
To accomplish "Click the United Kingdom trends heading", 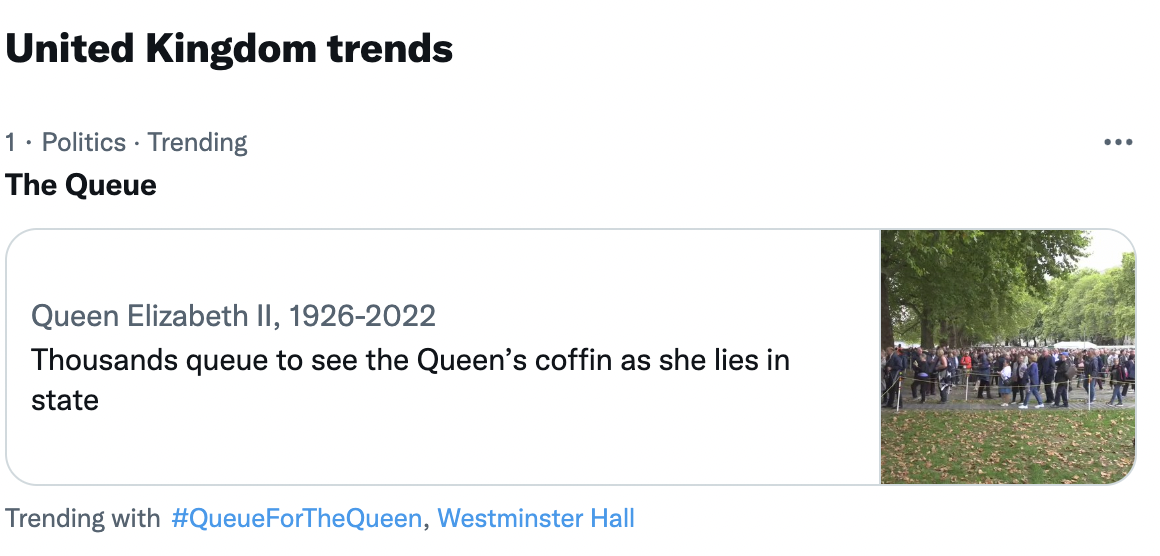I will coord(229,50).
